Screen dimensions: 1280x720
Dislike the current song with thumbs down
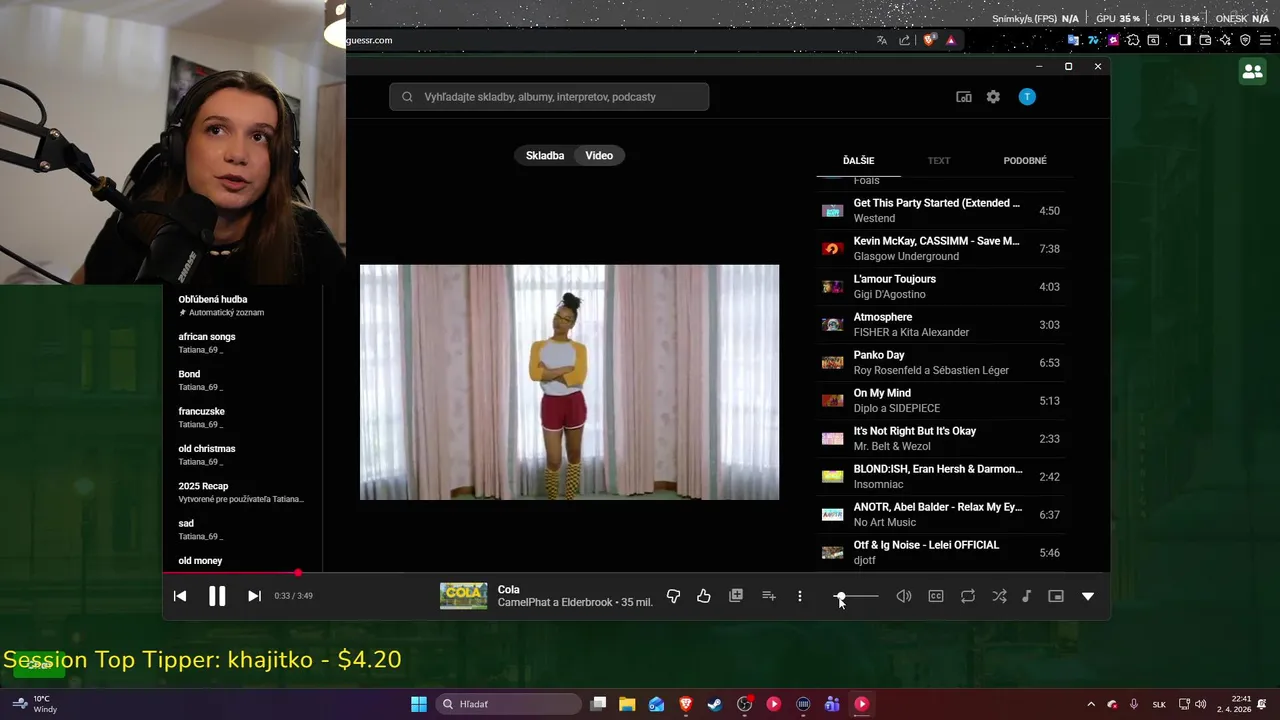(673, 596)
